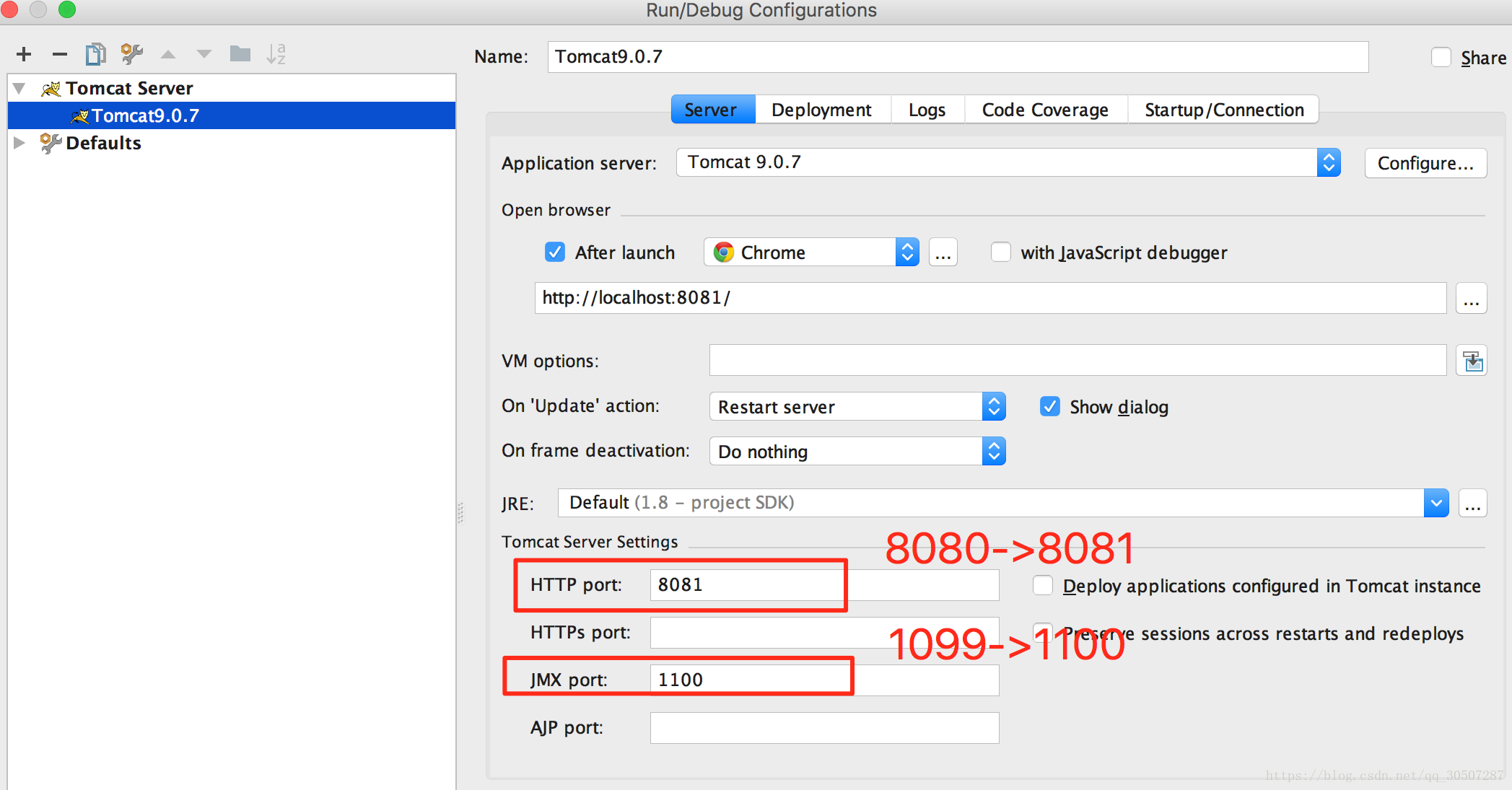Click the Add New Configuration plus icon

[24, 54]
